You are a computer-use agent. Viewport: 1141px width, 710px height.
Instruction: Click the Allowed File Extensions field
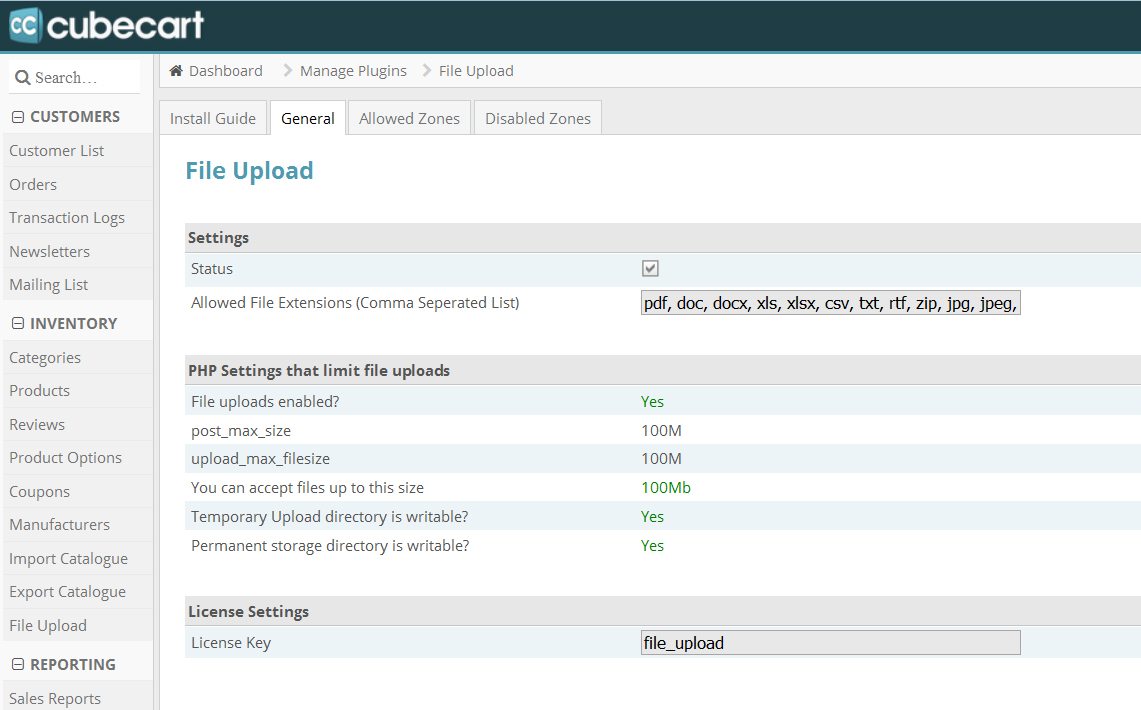point(830,303)
